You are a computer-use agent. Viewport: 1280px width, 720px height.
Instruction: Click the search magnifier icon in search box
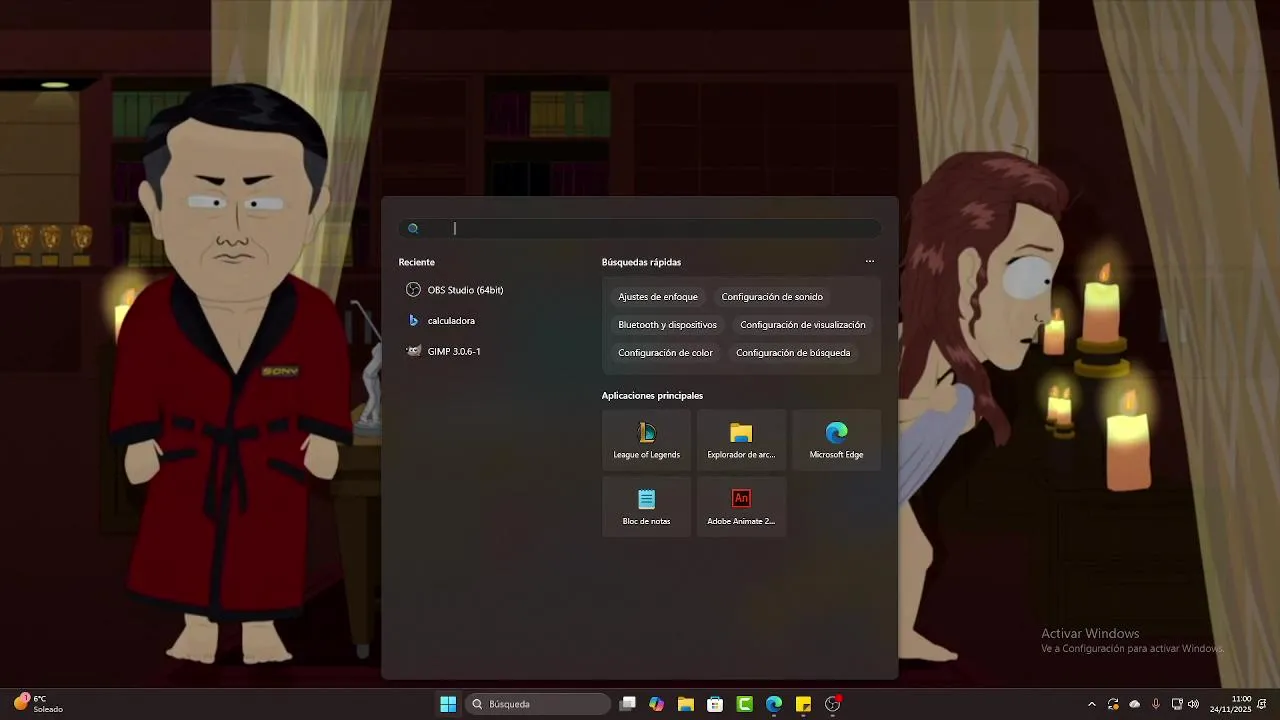click(413, 229)
